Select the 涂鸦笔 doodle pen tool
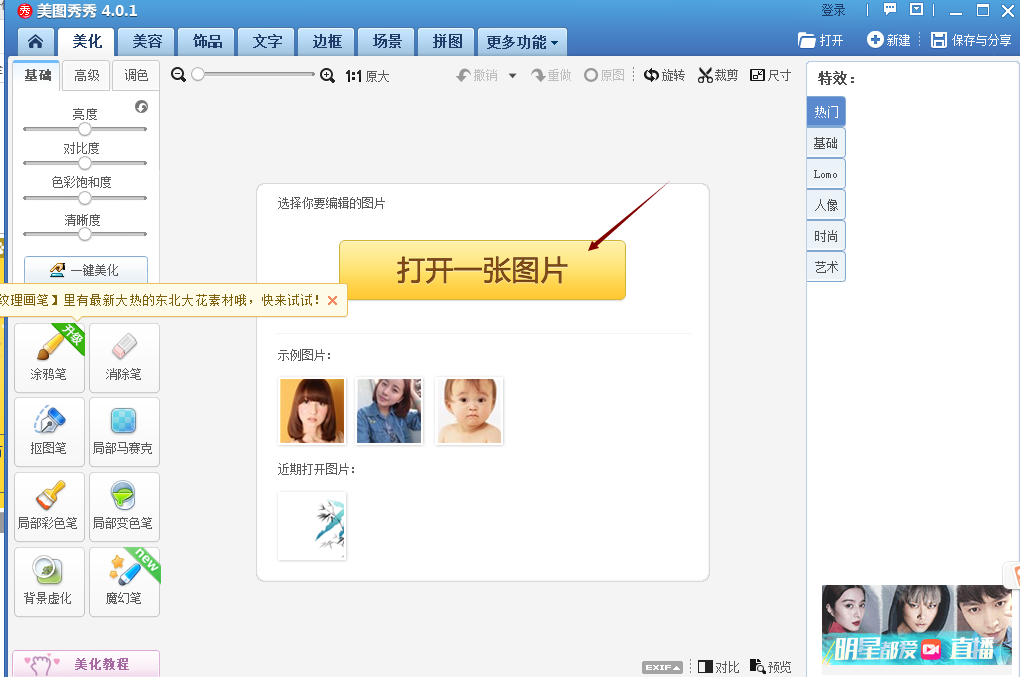Image resolution: width=1020 pixels, height=677 pixels. (49, 358)
